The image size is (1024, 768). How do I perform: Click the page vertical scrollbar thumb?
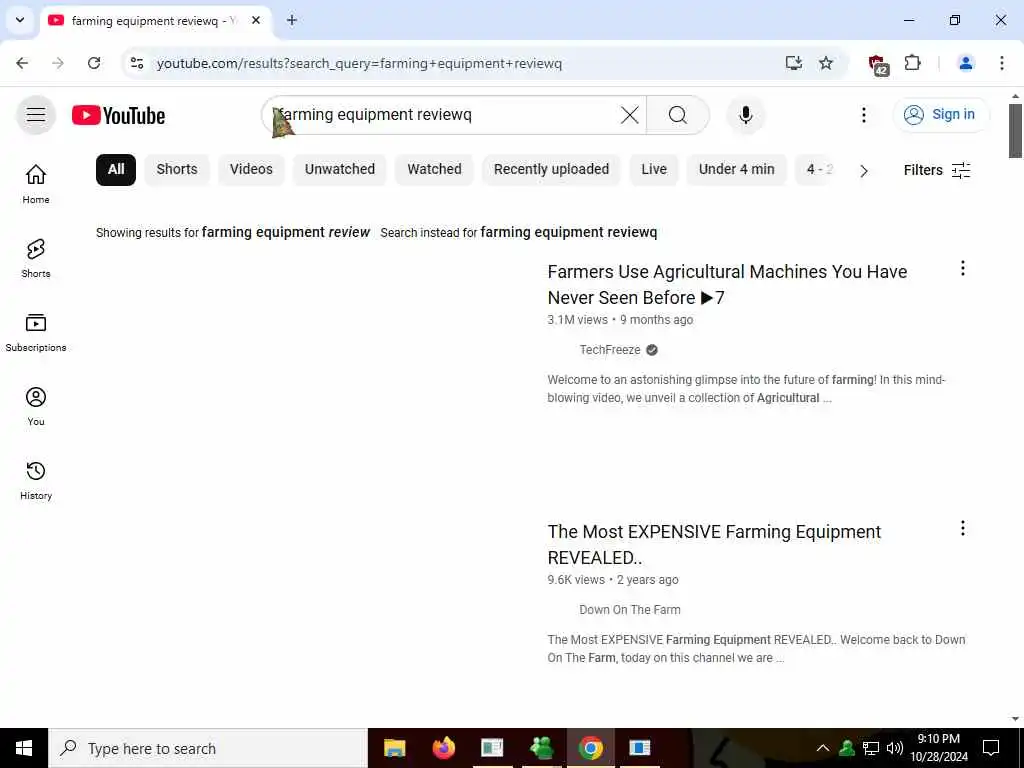point(1015,131)
